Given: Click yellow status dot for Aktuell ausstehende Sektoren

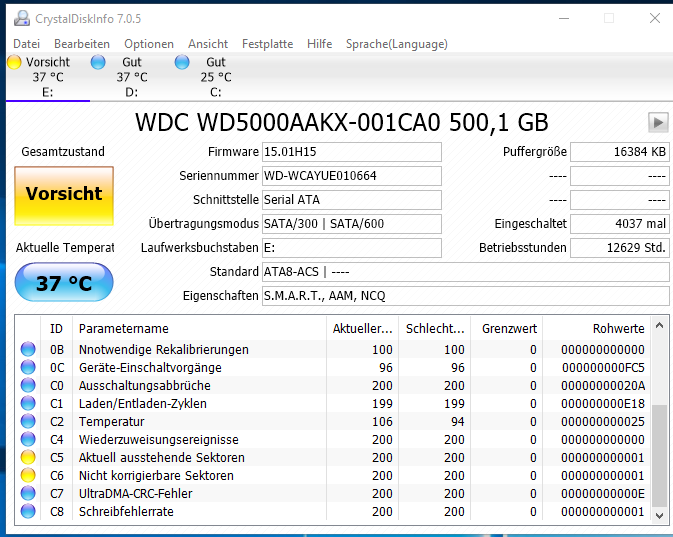Looking at the screenshot, I should point(28,458).
